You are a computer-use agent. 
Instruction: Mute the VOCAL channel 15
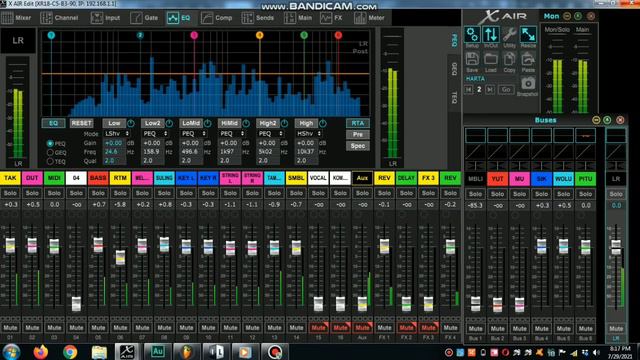point(318,327)
